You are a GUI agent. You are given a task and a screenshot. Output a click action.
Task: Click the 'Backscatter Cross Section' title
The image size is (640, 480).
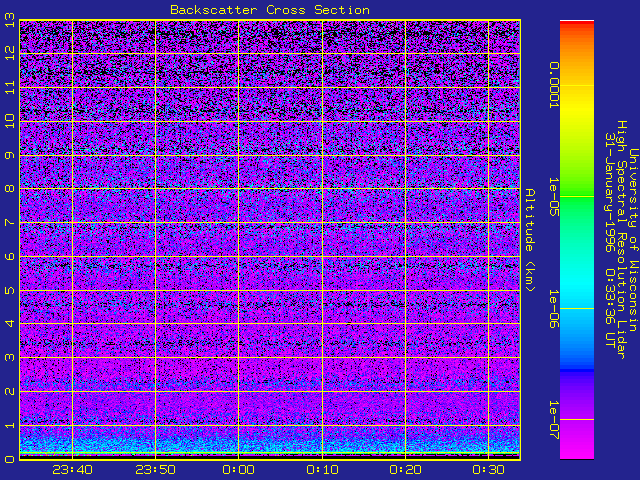tap(270, 10)
